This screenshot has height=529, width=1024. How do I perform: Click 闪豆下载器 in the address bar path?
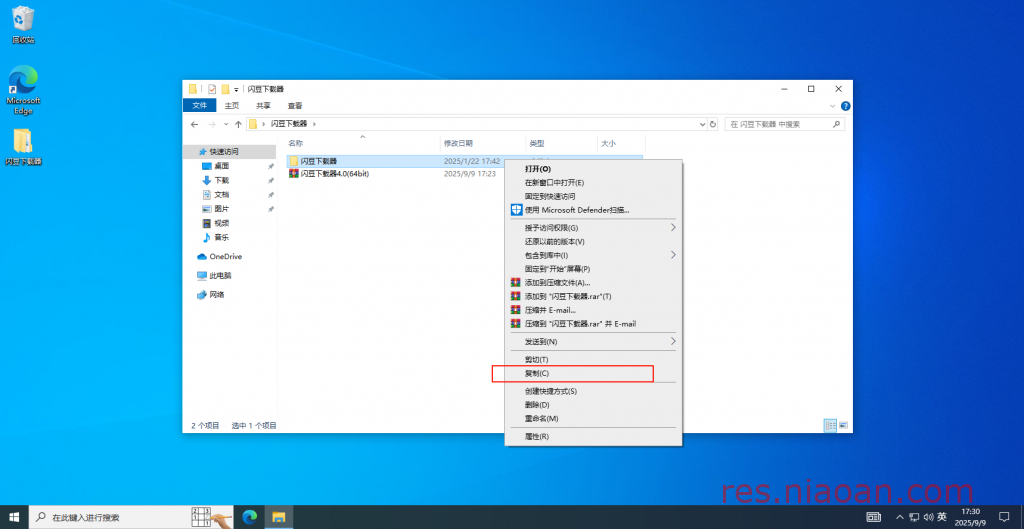(x=290, y=123)
